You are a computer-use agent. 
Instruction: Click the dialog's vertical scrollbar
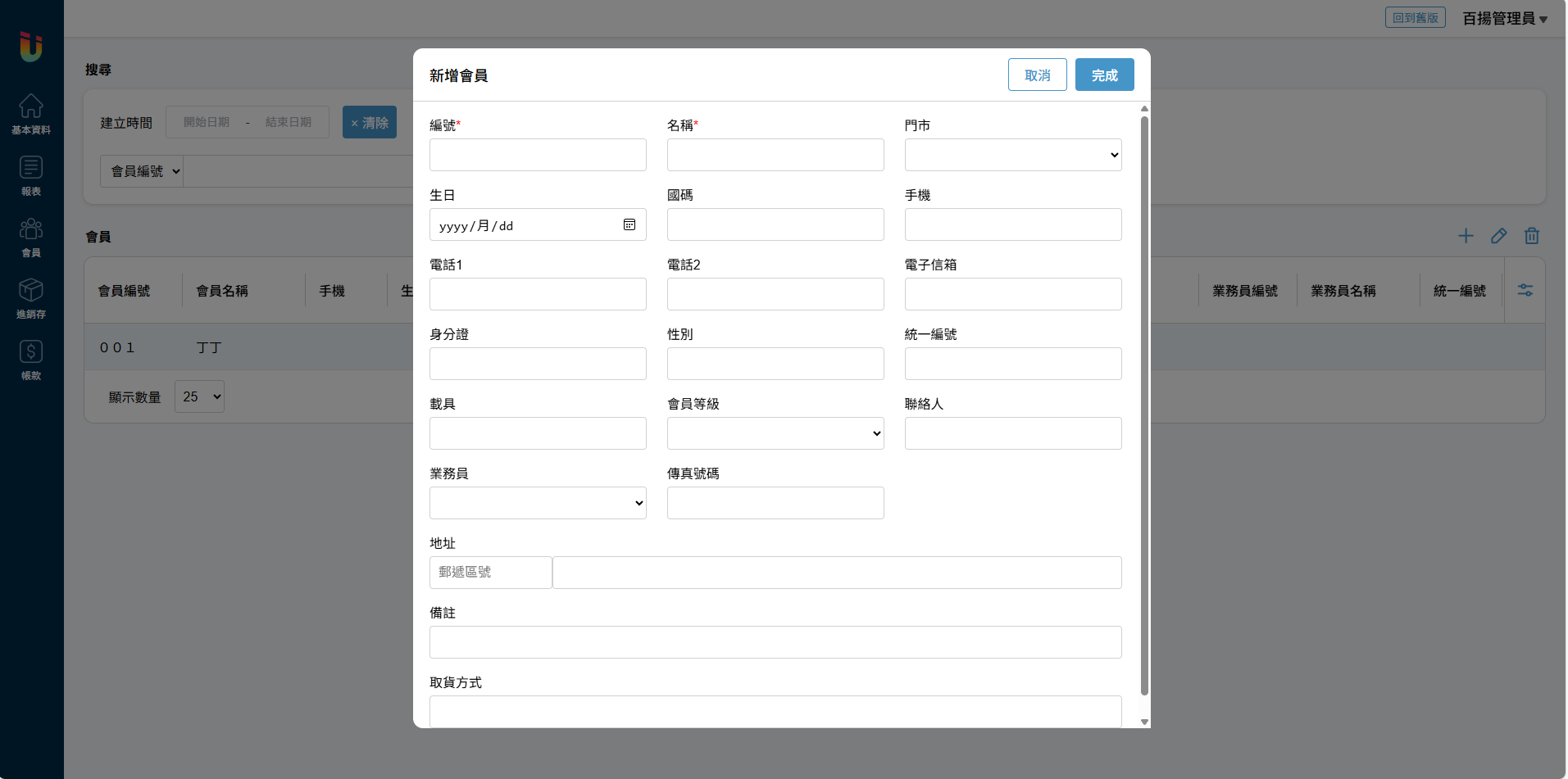(x=1144, y=405)
